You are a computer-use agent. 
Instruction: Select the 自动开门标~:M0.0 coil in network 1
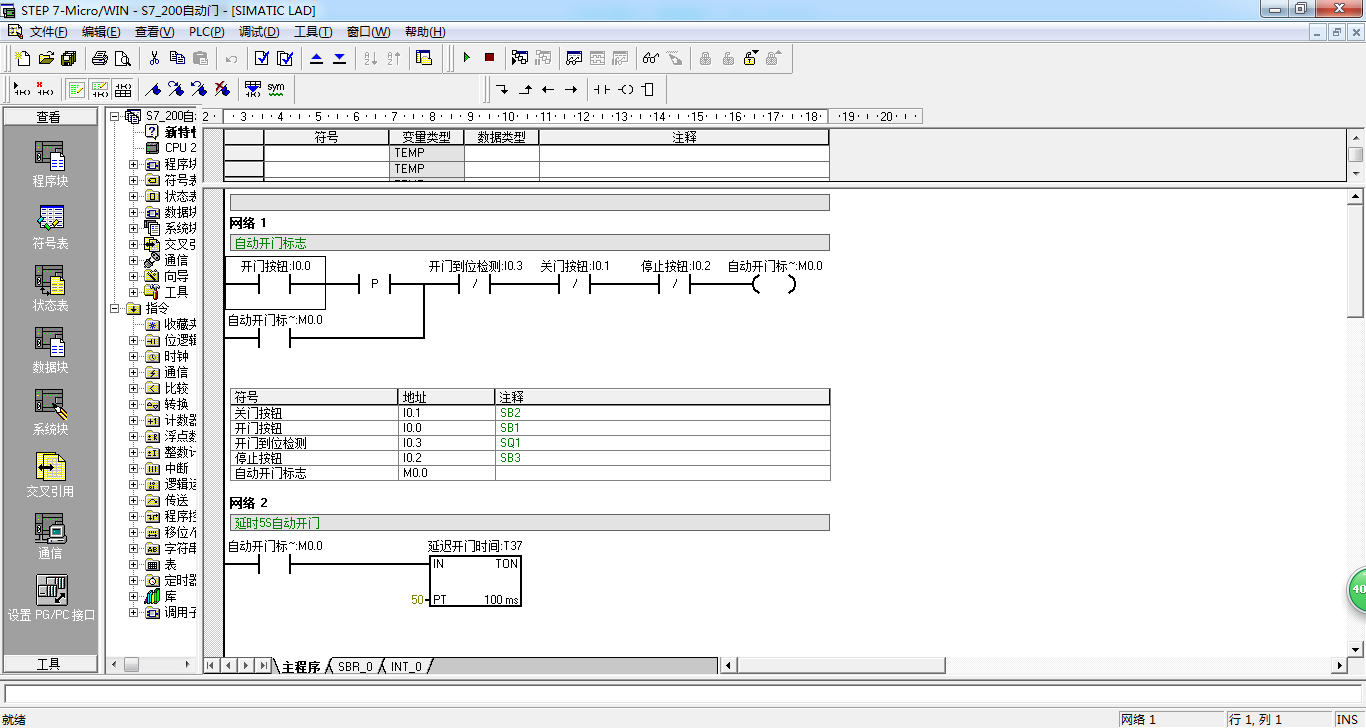[x=774, y=284]
